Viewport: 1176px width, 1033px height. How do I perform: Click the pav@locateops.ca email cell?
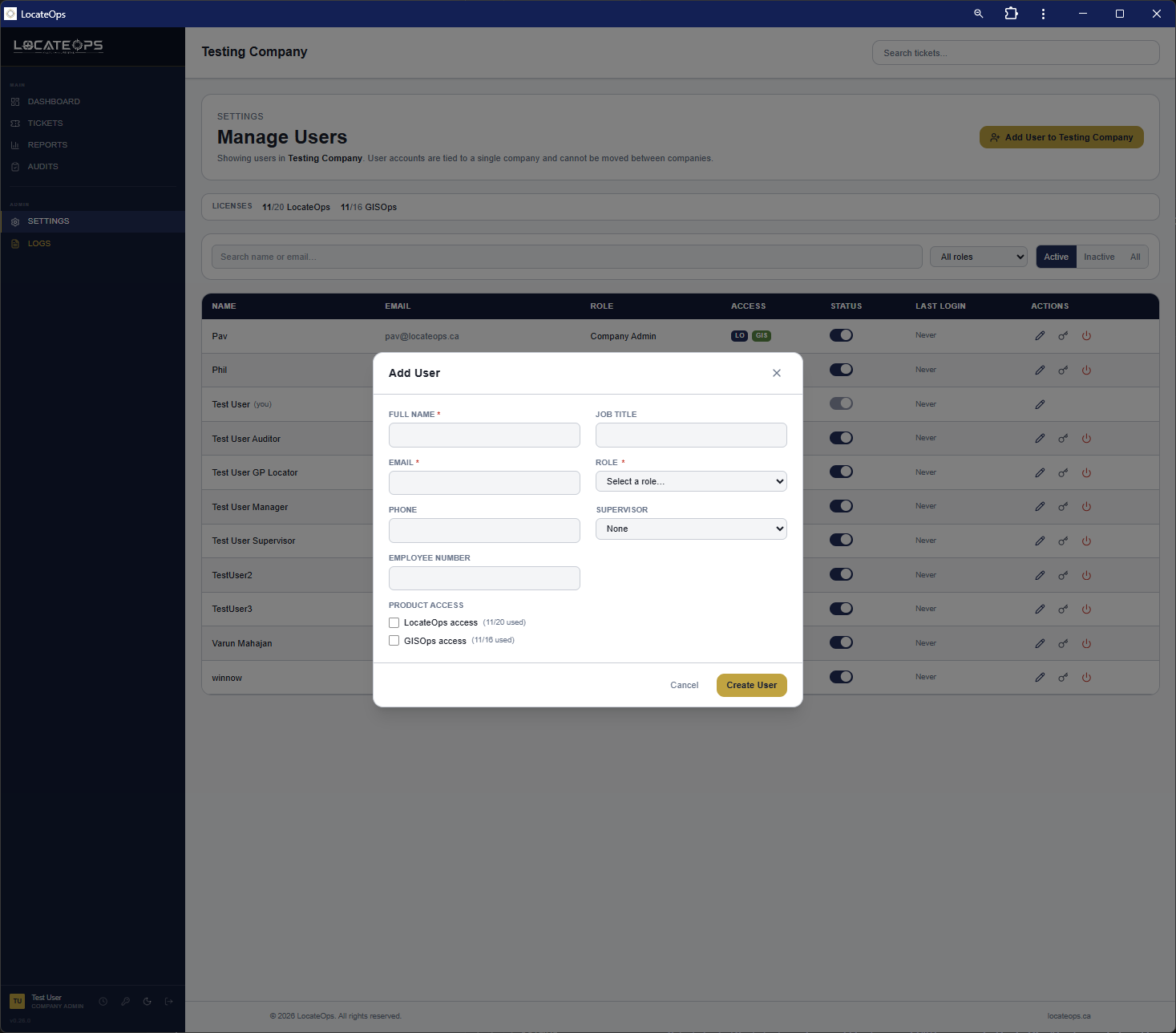tap(422, 337)
